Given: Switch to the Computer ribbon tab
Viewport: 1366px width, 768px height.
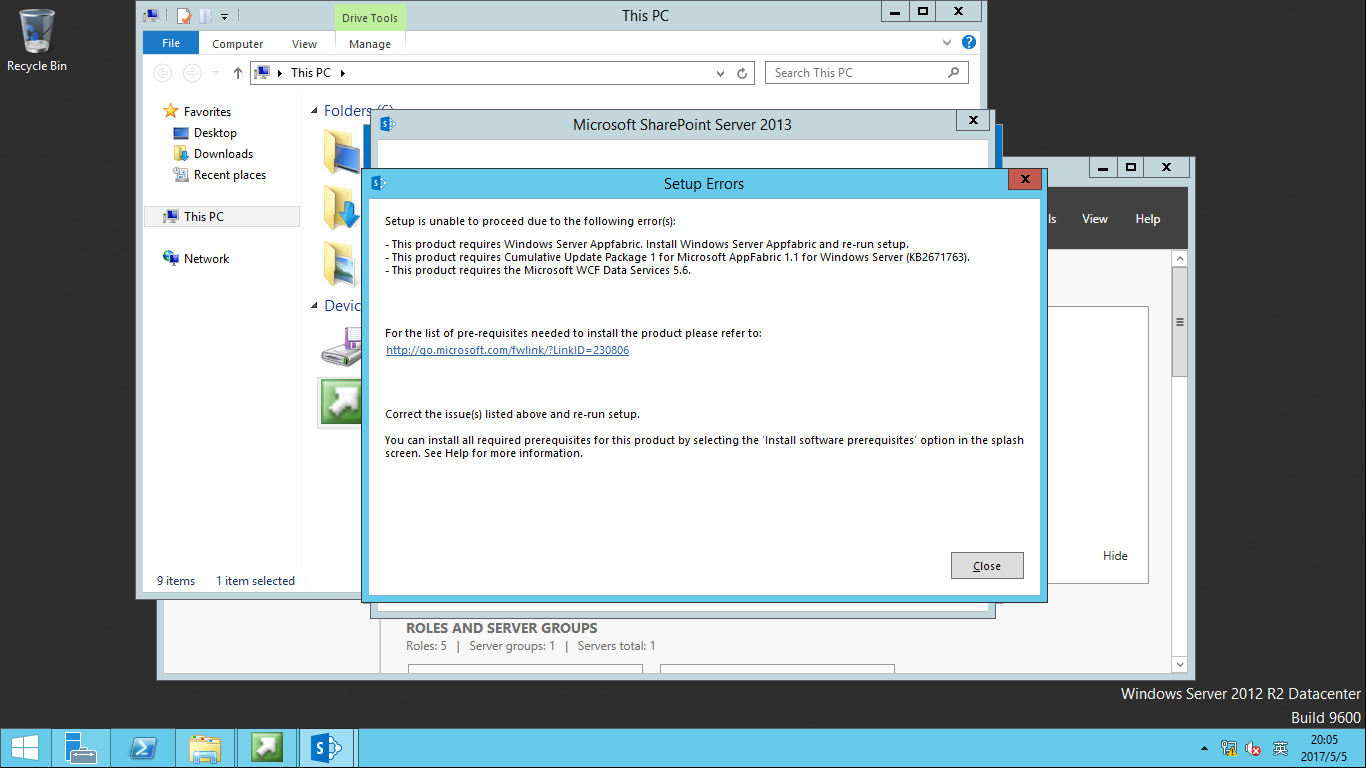Looking at the screenshot, I should pos(238,44).
